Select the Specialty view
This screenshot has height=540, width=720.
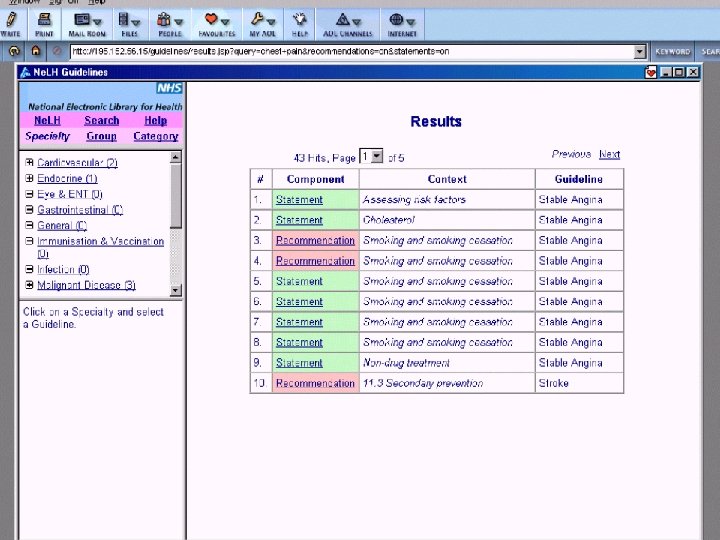click(47, 136)
